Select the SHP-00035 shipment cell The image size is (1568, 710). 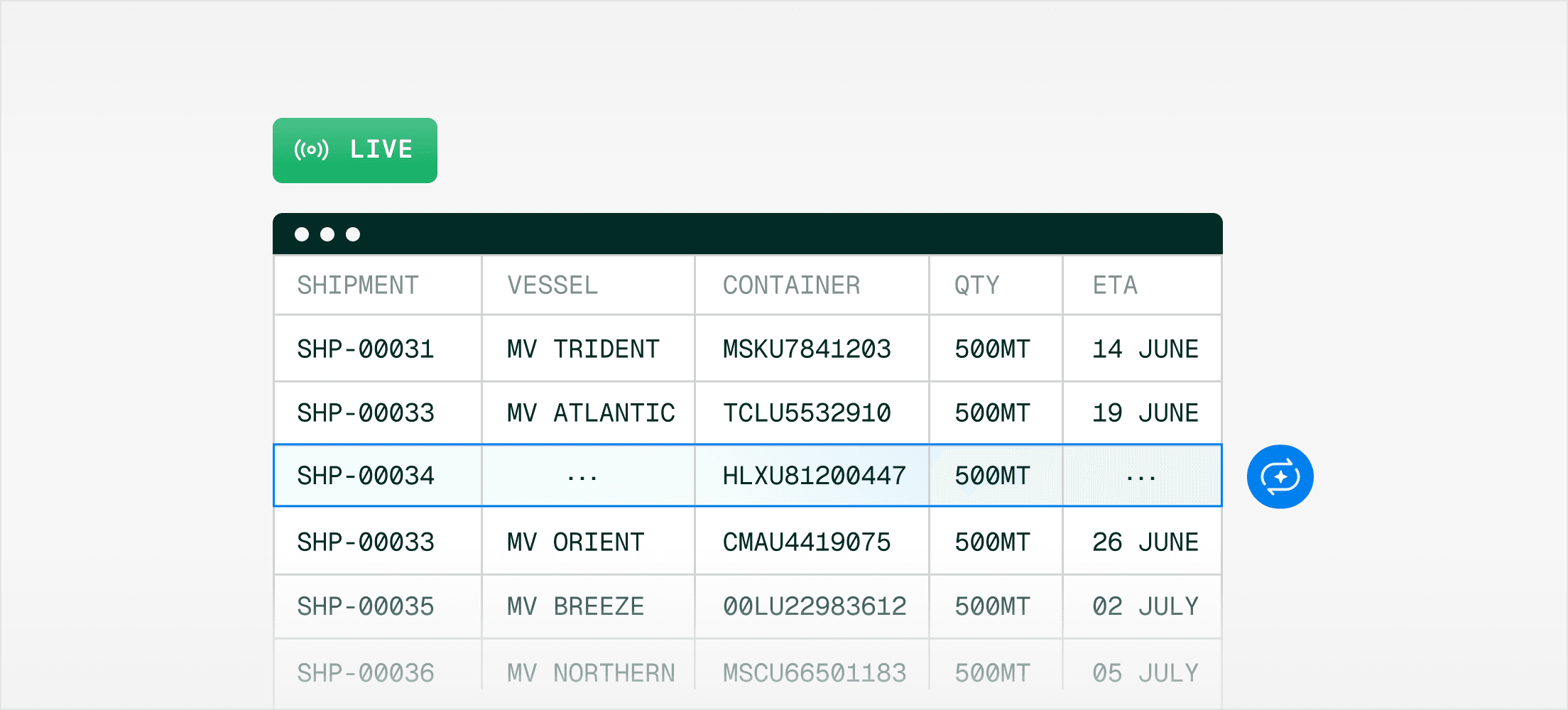coord(378,606)
